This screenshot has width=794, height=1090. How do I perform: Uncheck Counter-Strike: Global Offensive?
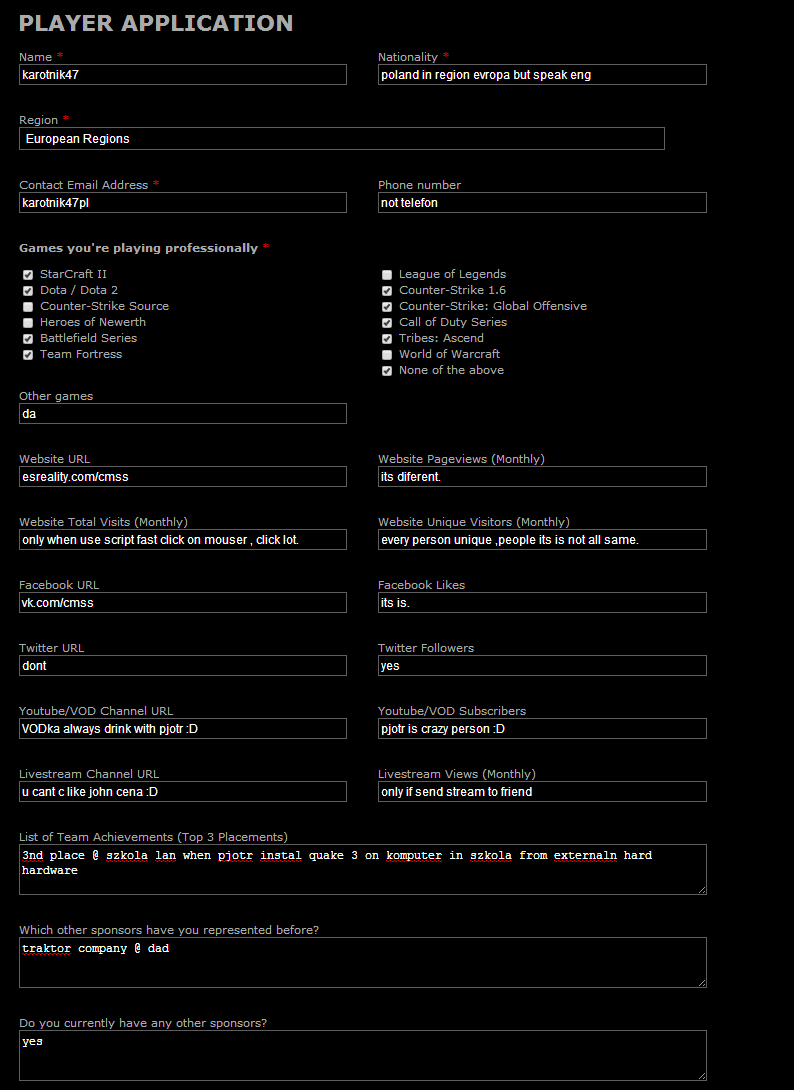(387, 306)
